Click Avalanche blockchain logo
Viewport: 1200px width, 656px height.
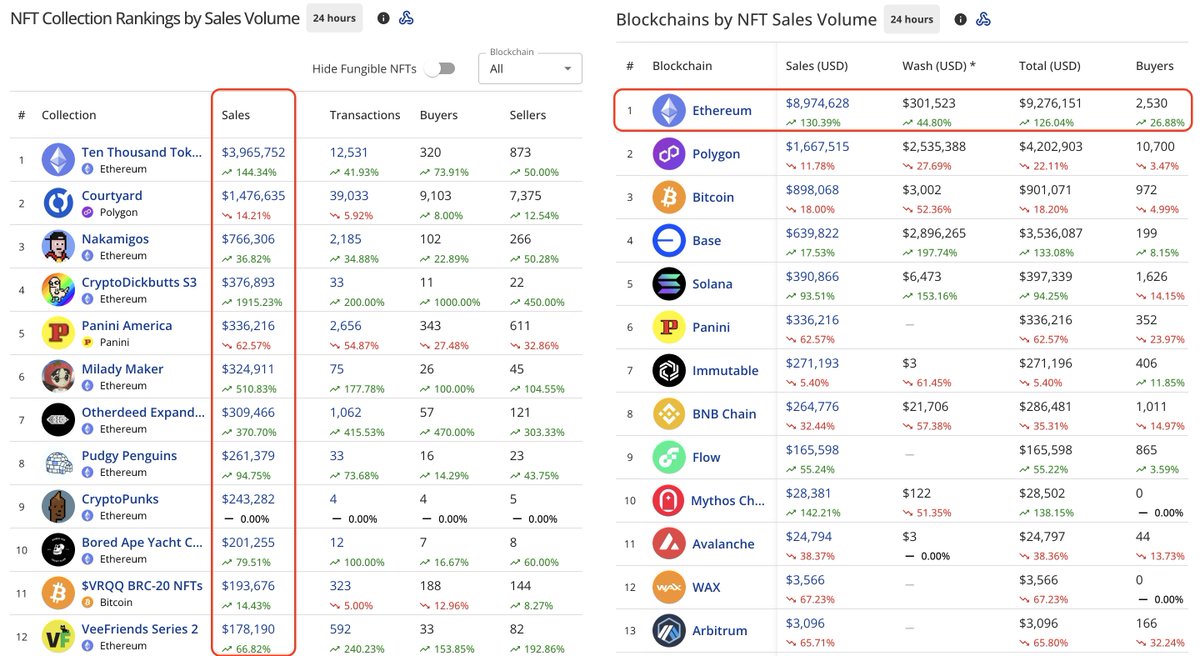point(669,544)
